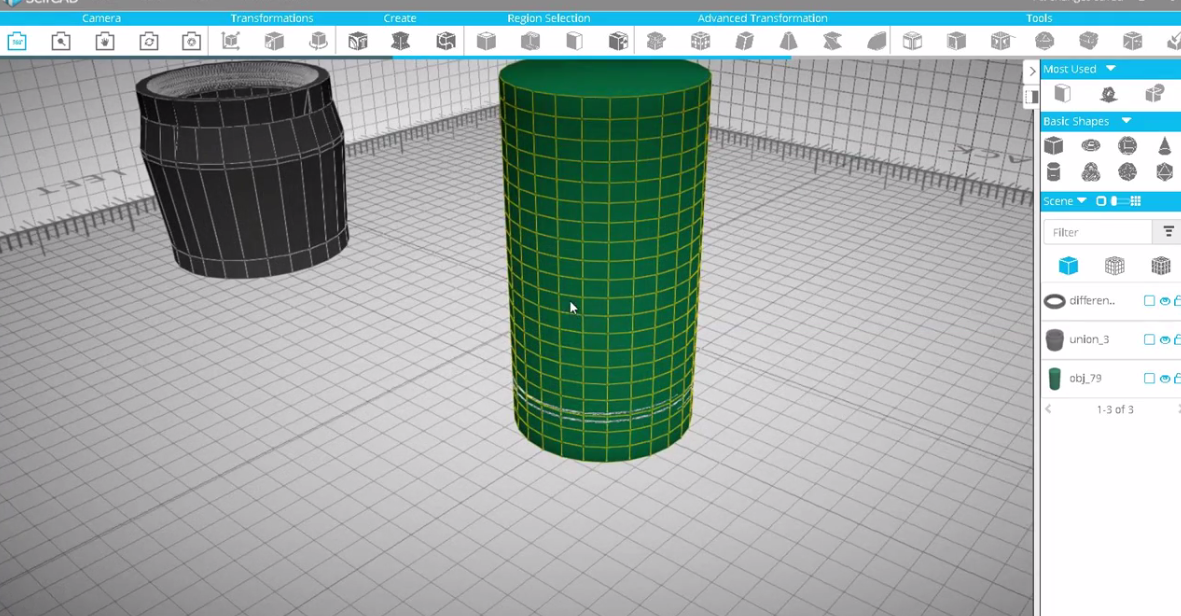The image size is (1181, 616).
Task: Select face region selection cube icon
Action: point(486,41)
